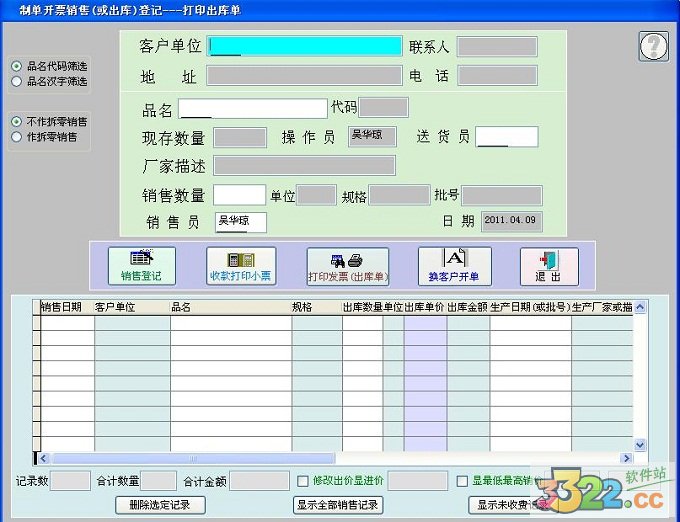Focus the 品名 product name input

(253, 108)
